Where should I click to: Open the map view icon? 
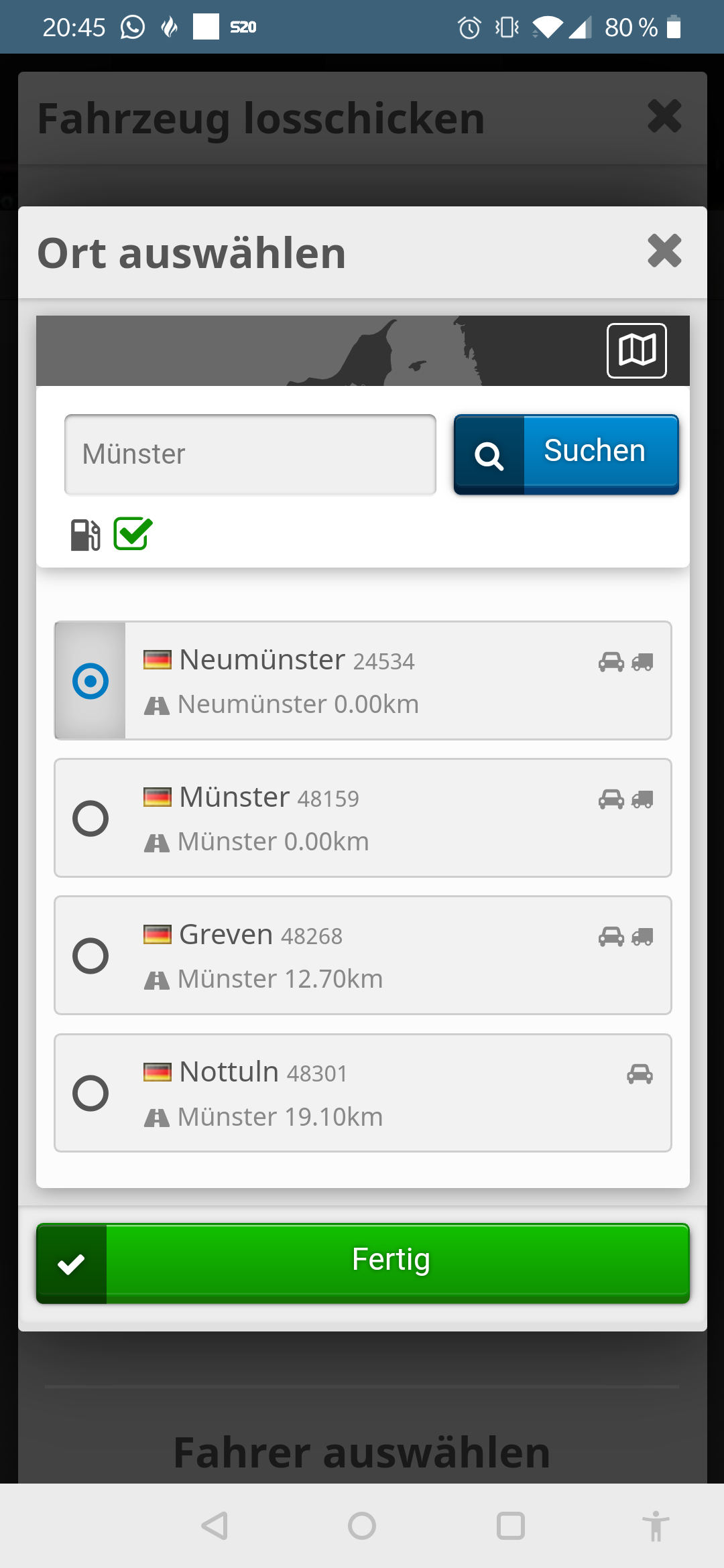click(x=636, y=350)
